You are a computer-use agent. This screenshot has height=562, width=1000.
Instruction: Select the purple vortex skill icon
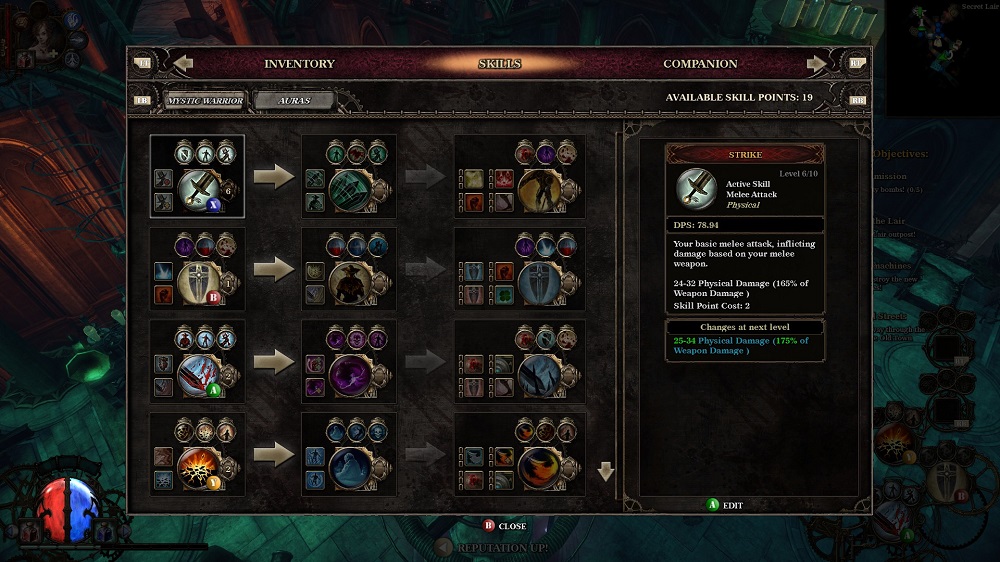tap(351, 375)
